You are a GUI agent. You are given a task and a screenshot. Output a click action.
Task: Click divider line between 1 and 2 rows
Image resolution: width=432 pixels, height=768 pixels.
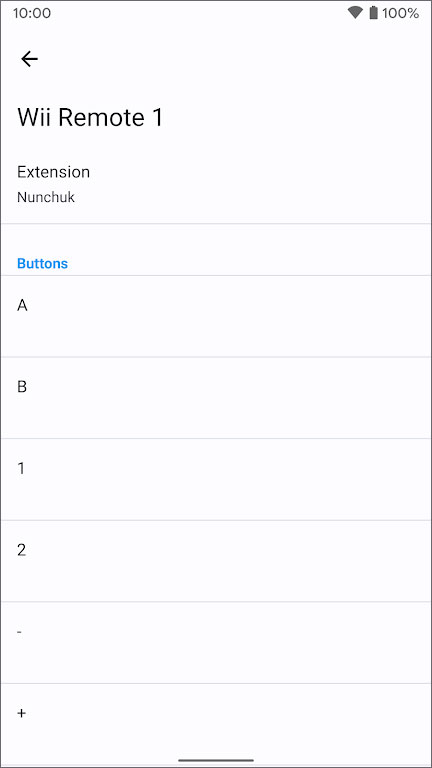click(x=216, y=520)
